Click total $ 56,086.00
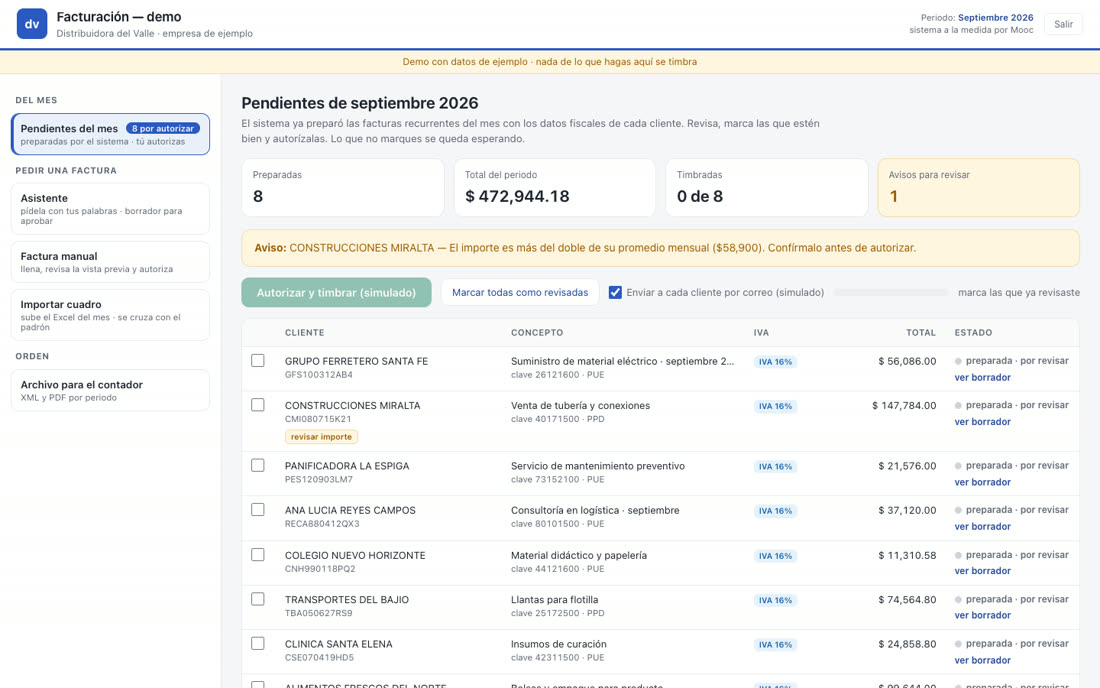This screenshot has width=1100, height=688. coord(906,361)
